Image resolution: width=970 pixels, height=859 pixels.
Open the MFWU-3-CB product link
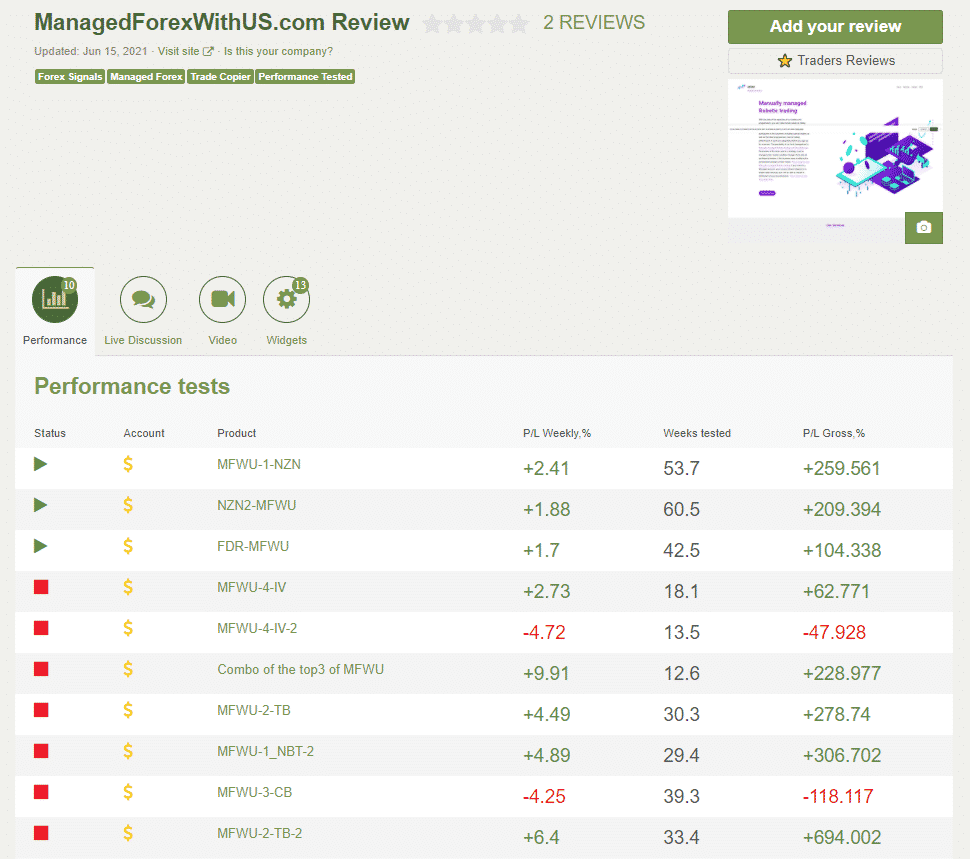pyautogui.click(x=254, y=792)
